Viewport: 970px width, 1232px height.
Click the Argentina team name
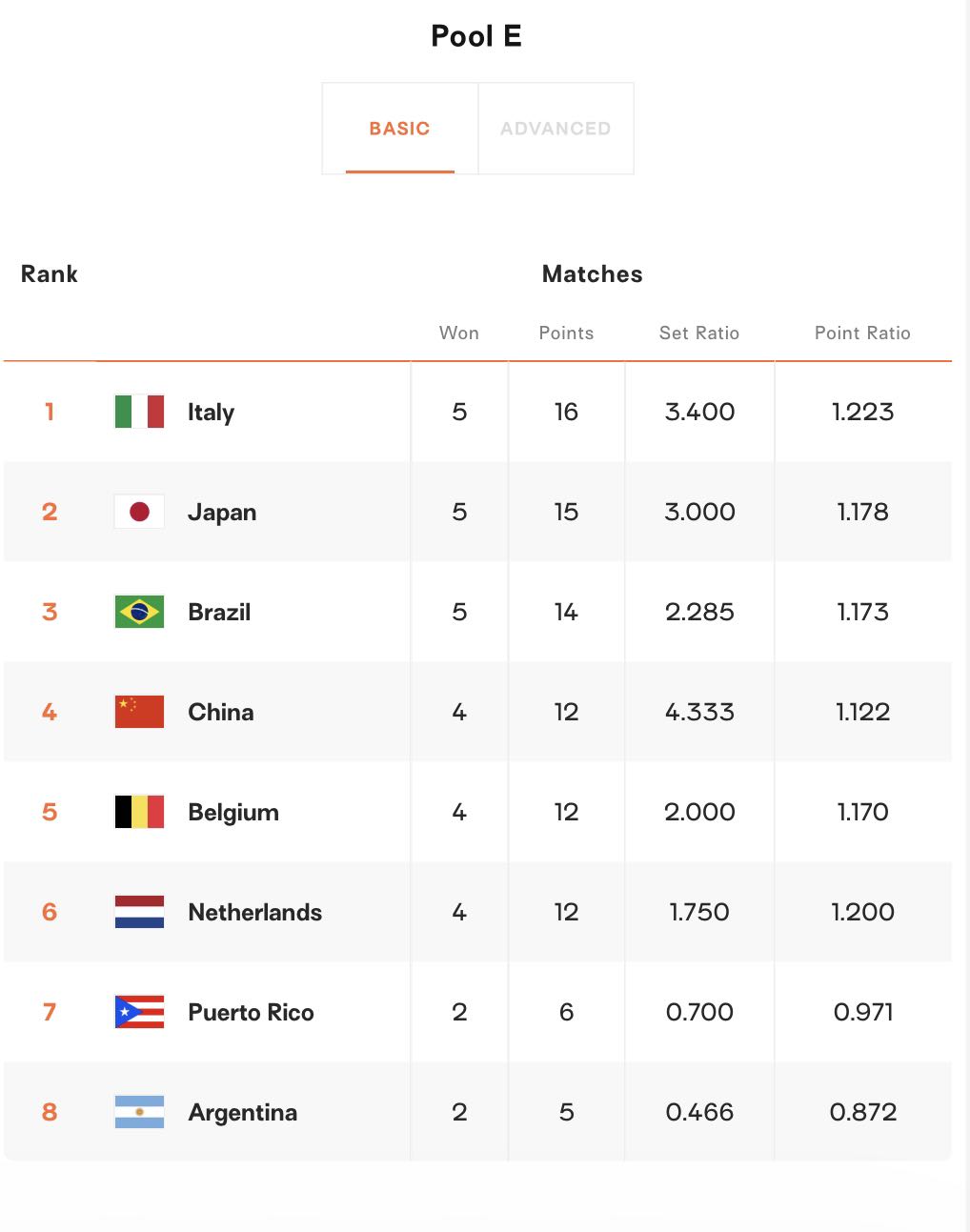(x=242, y=1113)
